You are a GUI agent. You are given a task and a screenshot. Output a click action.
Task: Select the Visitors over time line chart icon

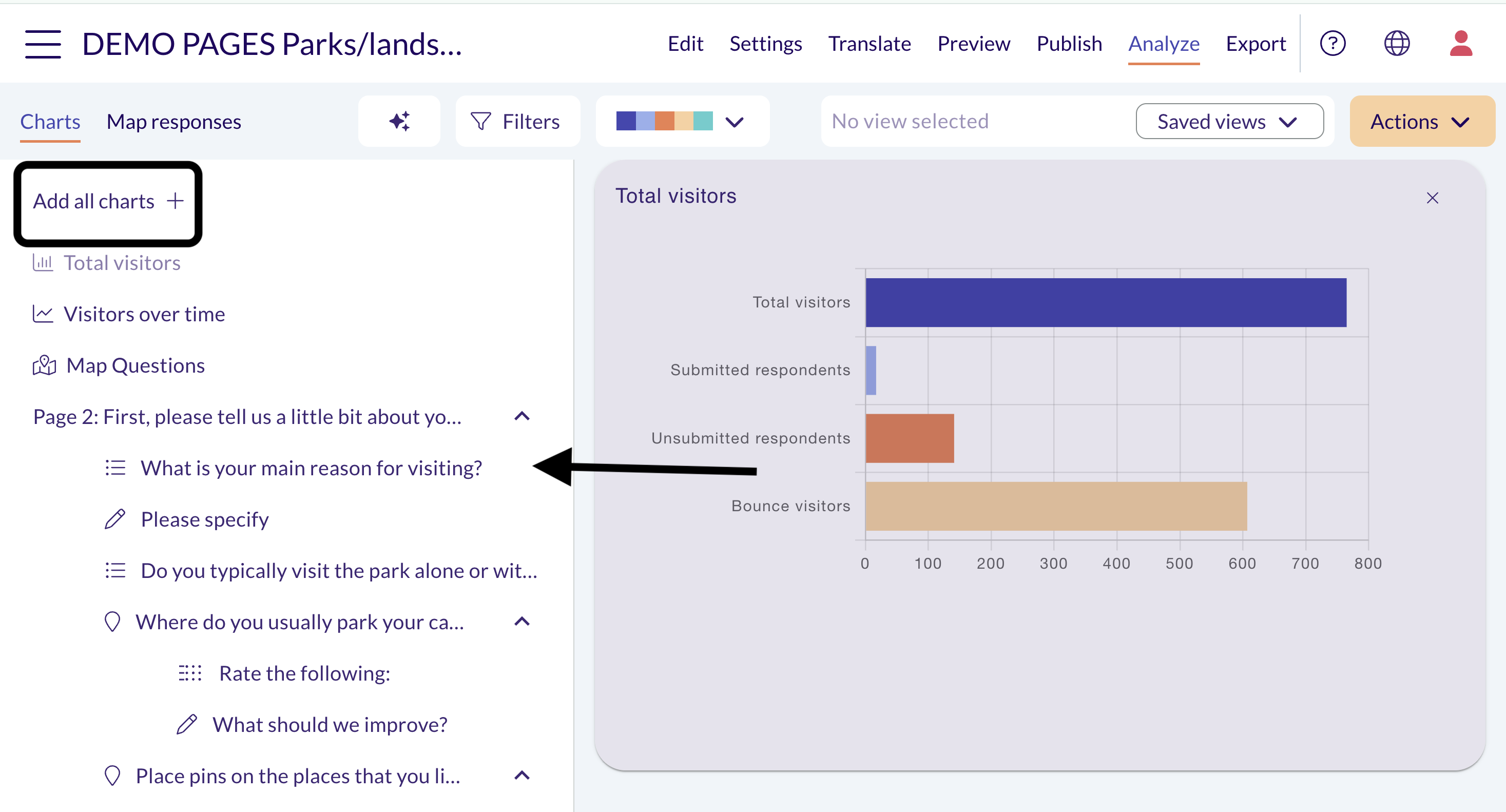click(x=43, y=314)
